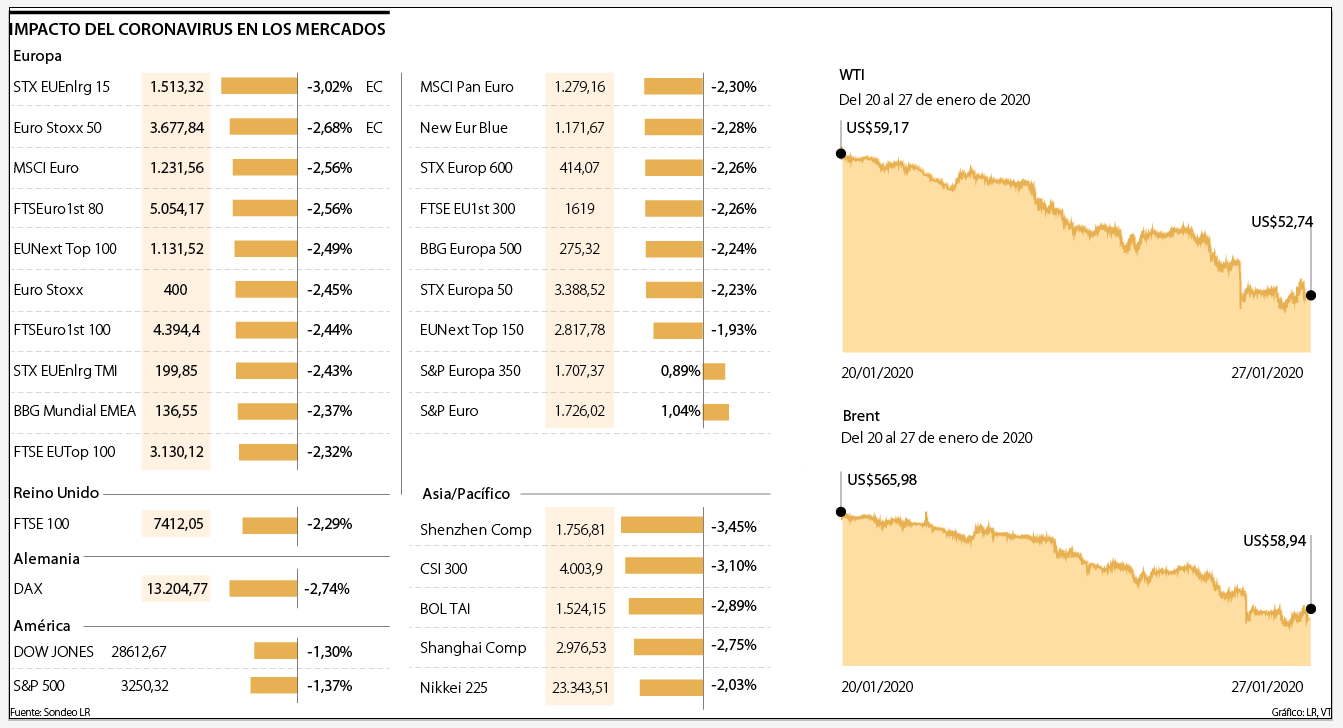The width and height of the screenshot is (1343, 728).
Task: Click the Impacto del Coronavirus title
Action: click(x=197, y=30)
